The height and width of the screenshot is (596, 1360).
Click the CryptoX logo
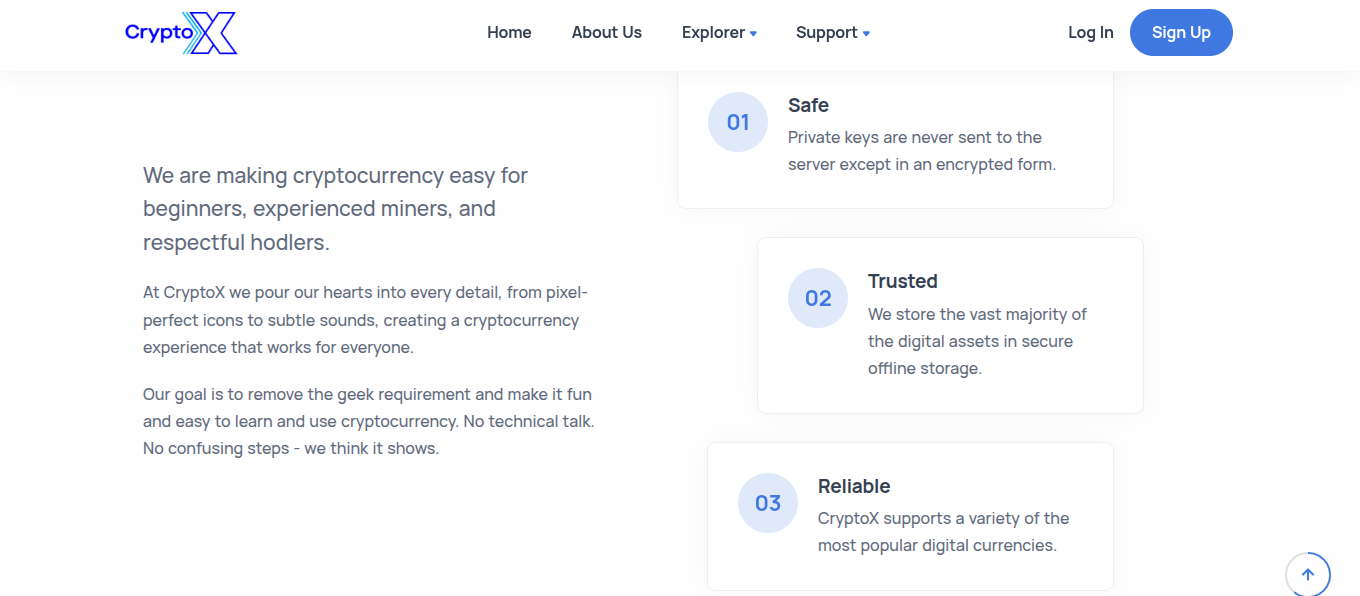[x=181, y=33]
